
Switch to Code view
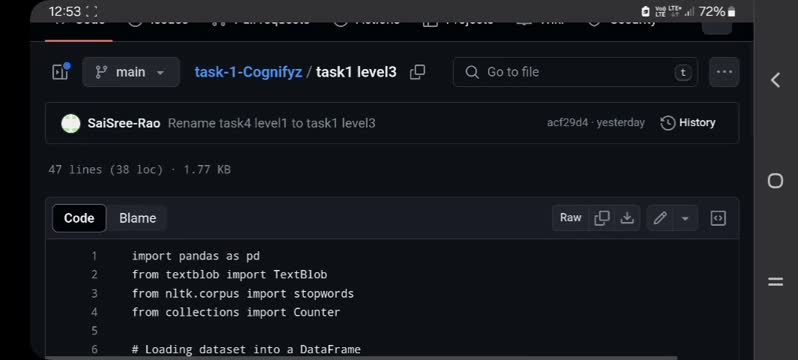point(79,218)
